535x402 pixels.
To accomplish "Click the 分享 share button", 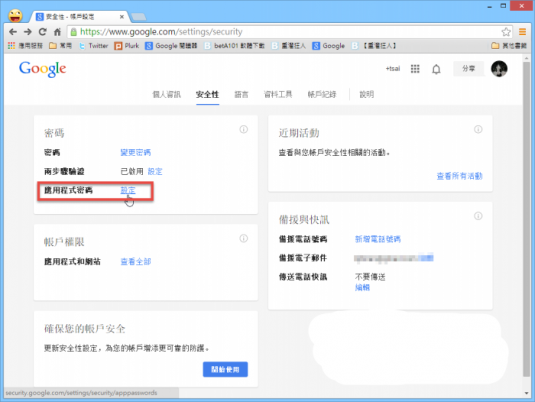I will 468,69.
